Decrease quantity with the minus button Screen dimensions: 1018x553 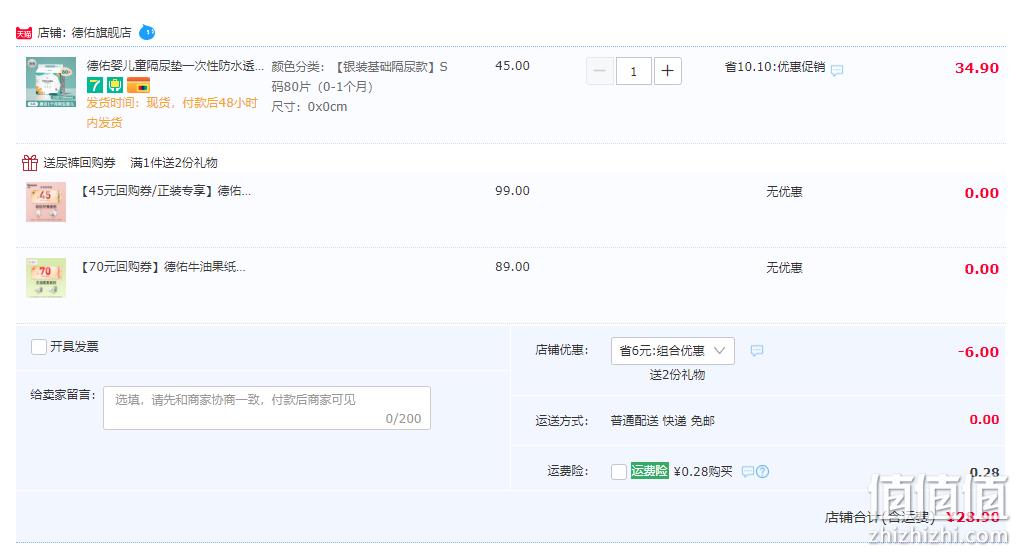click(x=600, y=71)
